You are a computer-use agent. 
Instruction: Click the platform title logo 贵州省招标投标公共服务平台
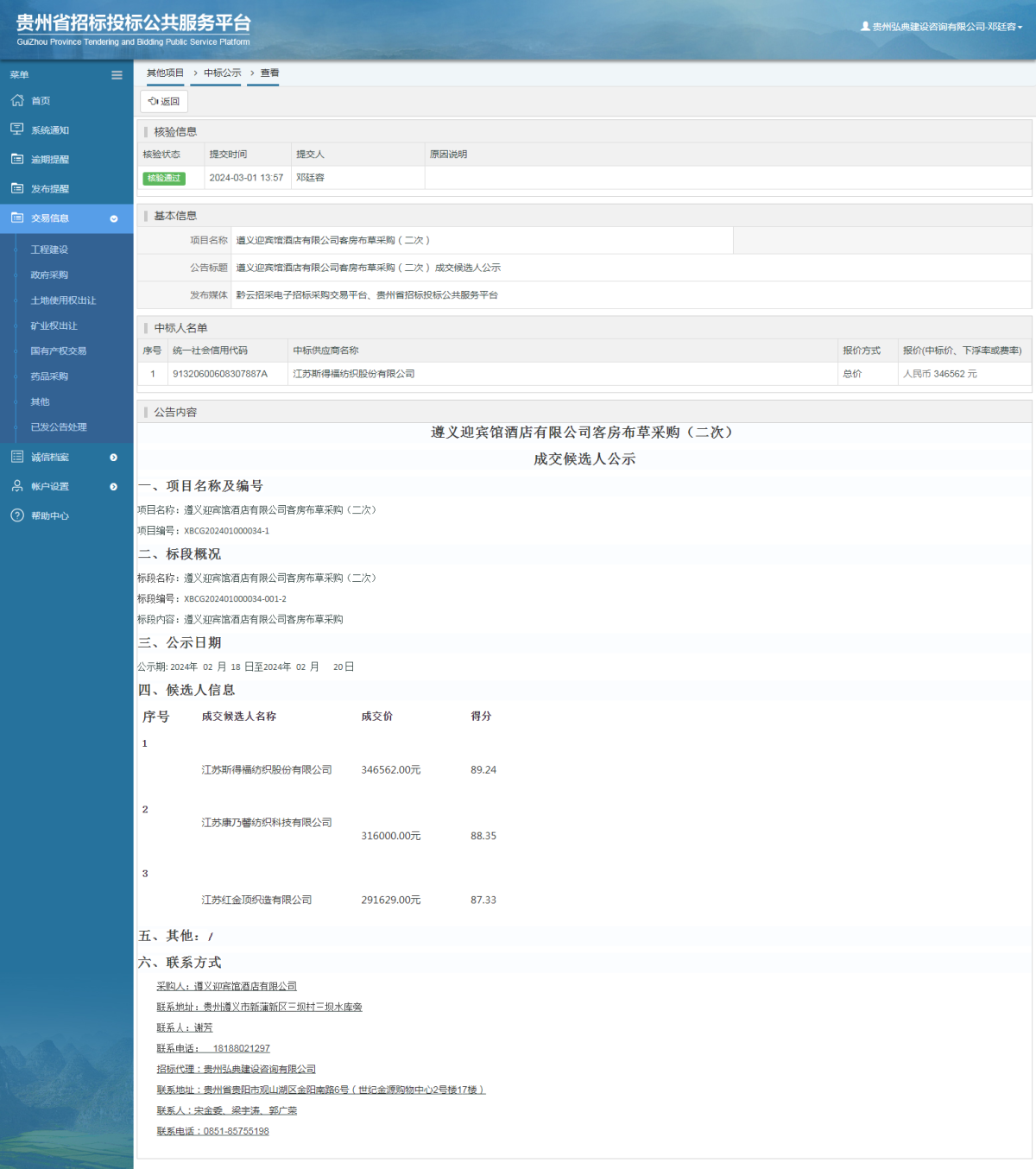[134, 23]
